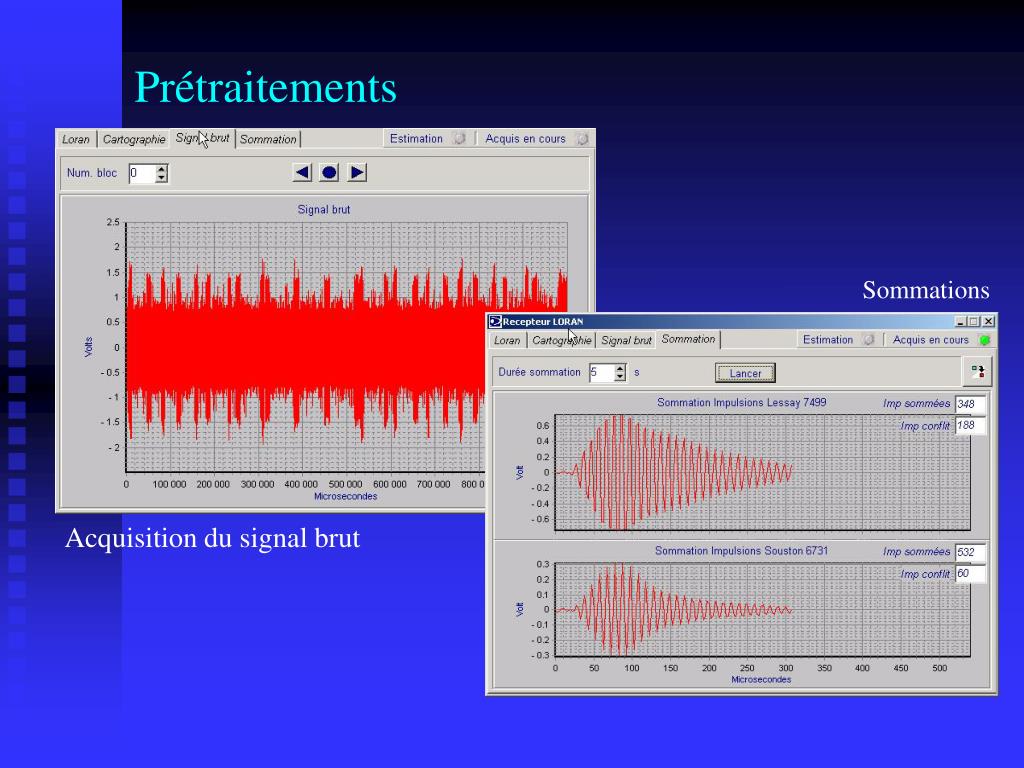The width and height of the screenshot is (1024, 768).
Task: Click the Estimation label in the Signal brut window
Action: [x=416, y=138]
